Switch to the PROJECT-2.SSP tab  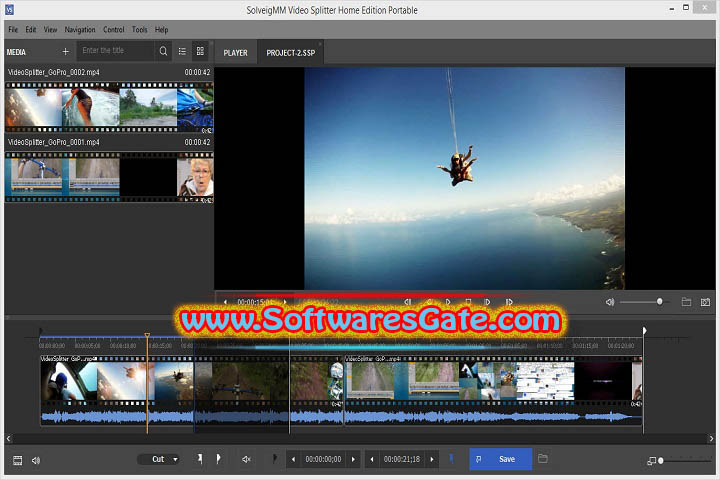pyautogui.click(x=291, y=52)
